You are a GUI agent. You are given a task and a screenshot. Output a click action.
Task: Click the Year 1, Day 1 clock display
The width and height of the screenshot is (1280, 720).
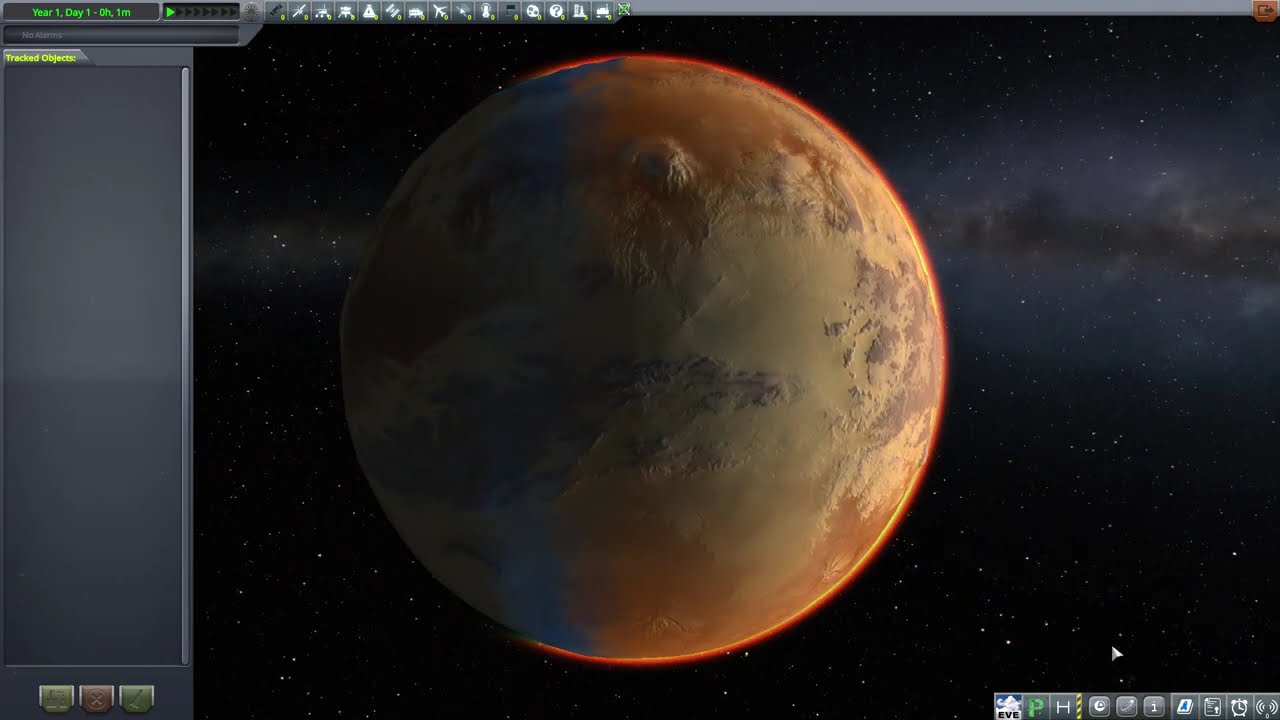(x=81, y=12)
